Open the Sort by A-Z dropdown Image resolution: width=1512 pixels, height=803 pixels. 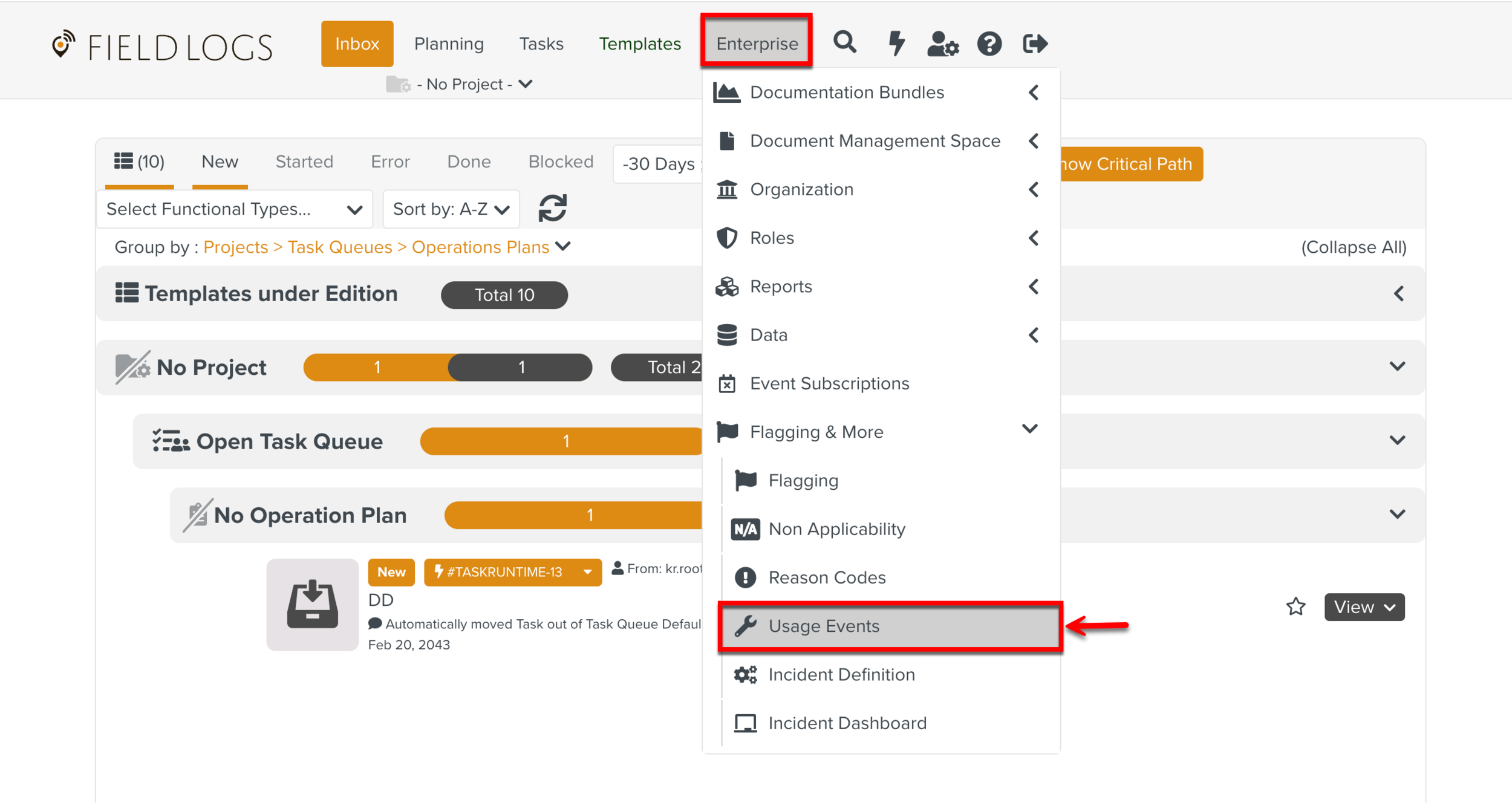(x=451, y=209)
